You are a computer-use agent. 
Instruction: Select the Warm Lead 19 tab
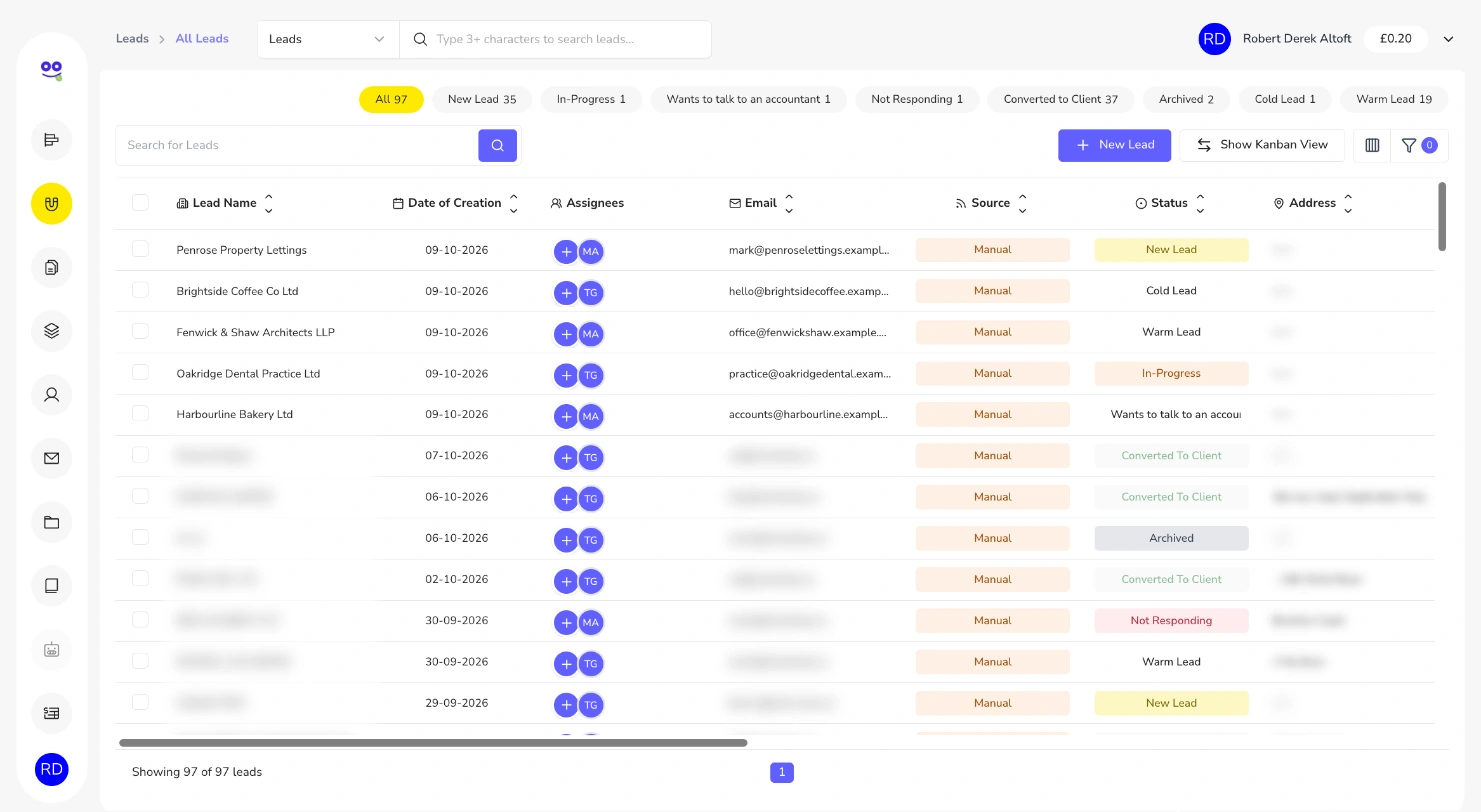coord(1394,99)
